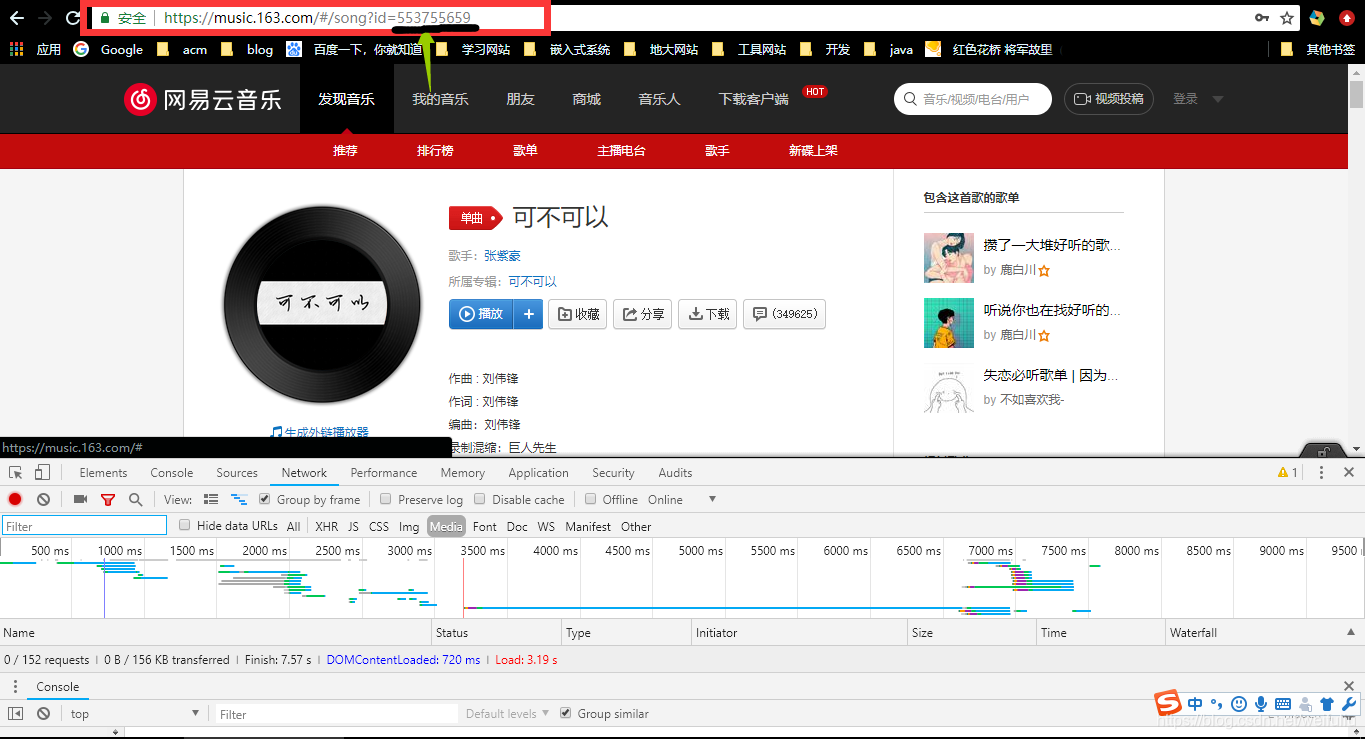This screenshot has height=739, width=1365.
Task: Click the album cover vinyl image
Action: [x=322, y=303]
